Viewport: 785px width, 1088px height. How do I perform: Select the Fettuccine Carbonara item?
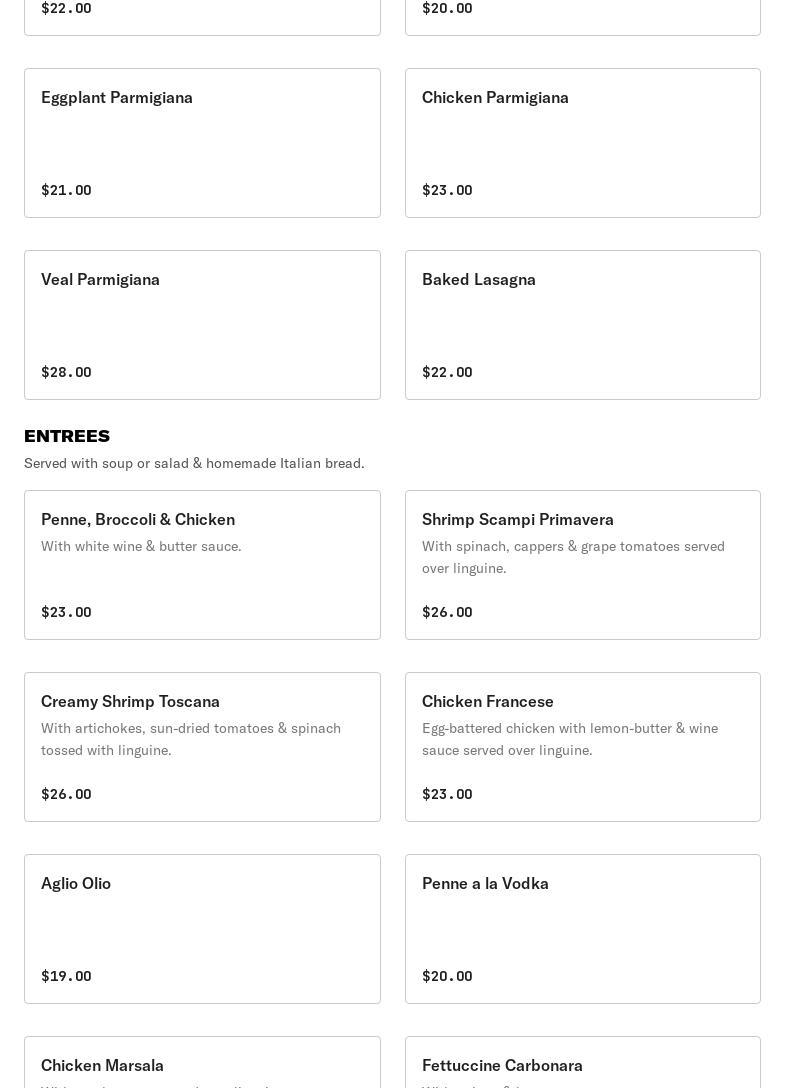582,1064
